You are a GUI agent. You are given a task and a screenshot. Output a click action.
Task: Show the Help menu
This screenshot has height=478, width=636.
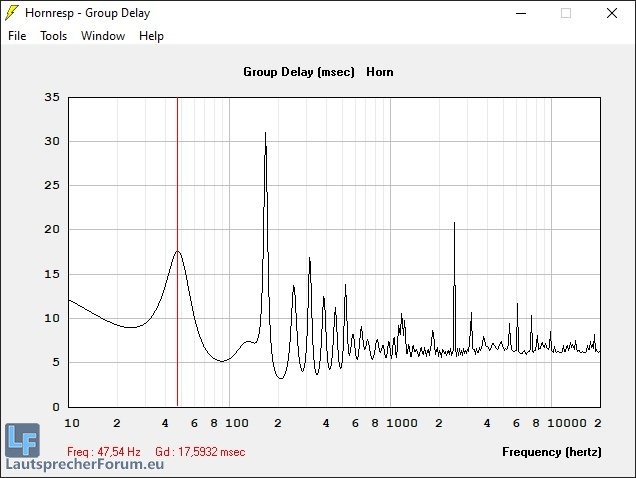point(151,36)
